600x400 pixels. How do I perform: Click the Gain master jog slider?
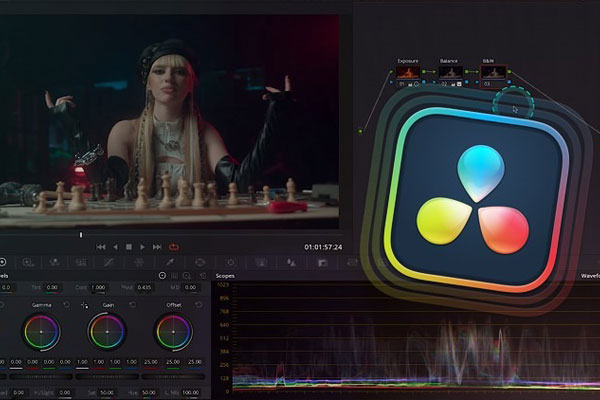(107, 377)
